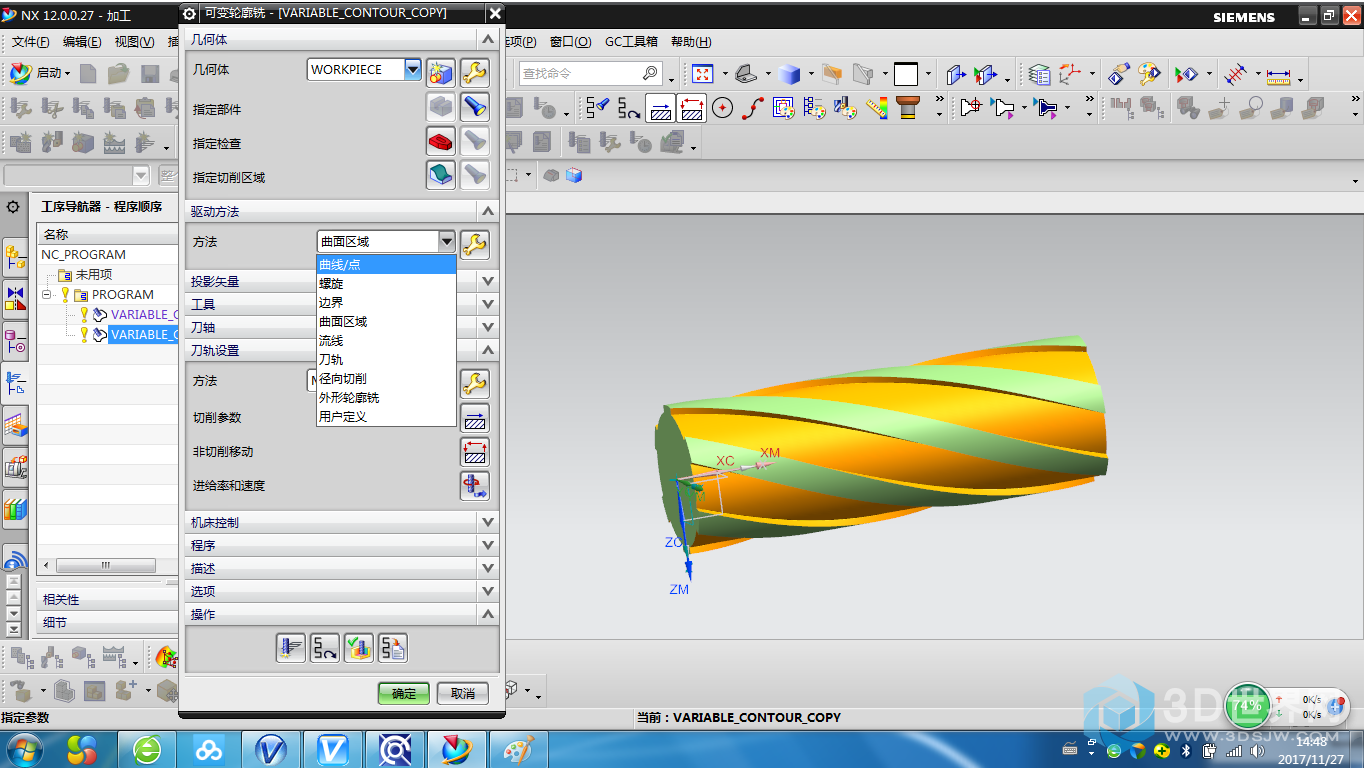Screen dimensions: 1366x768
Task: Click list tool path icon
Action: pyautogui.click(x=393, y=649)
